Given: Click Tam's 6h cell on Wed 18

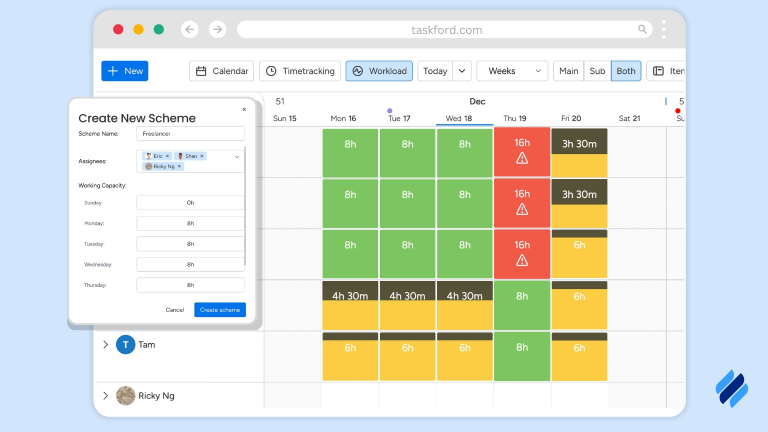Looking at the screenshot, I should coord(465,357).
